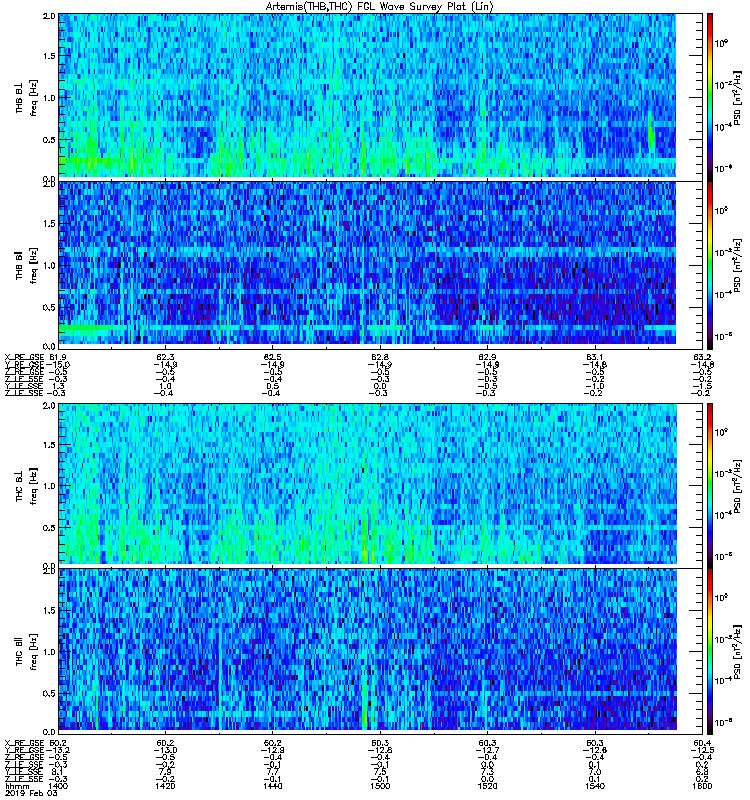The height and width of the screenshot is (800, 750).
Task: Select the THC B-perpendicular spectrogram panel
Action: [381, 485]
